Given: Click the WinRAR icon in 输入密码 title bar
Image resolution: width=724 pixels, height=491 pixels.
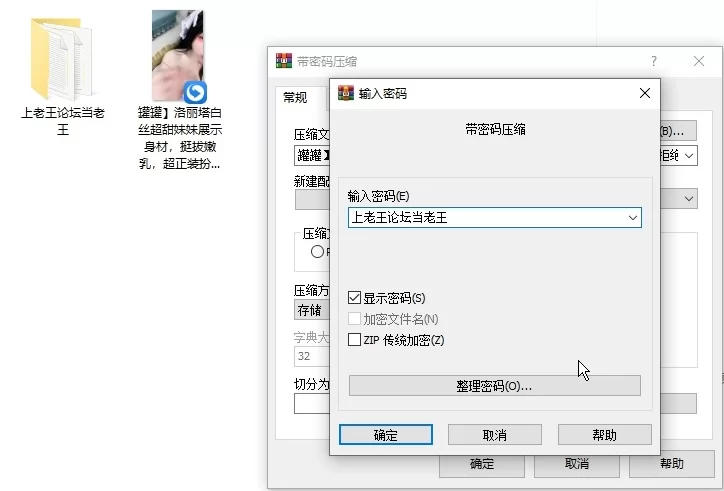Looking at the screenshot, I should click(346, 93).
